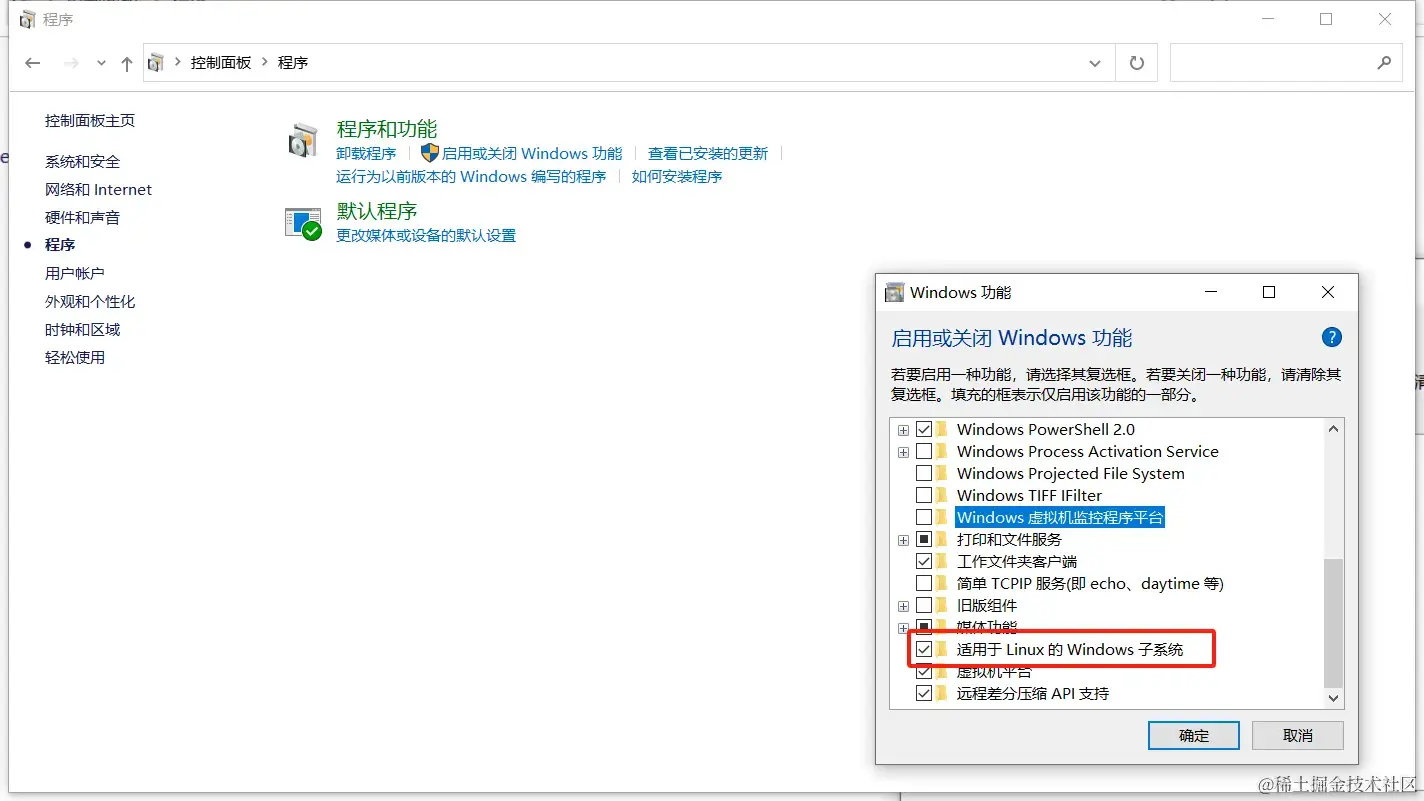Select Windows TIFF IFilter row text

[1029, 495]
